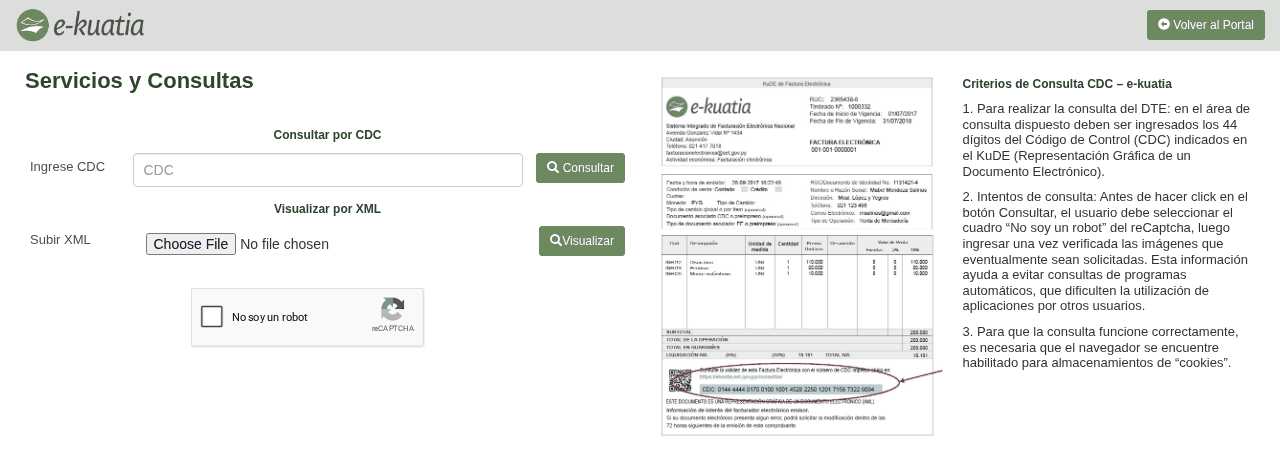Screen dimensions: 1280x450
Task: Click the Volver al Portal button
Action: tap(1205, 25)
